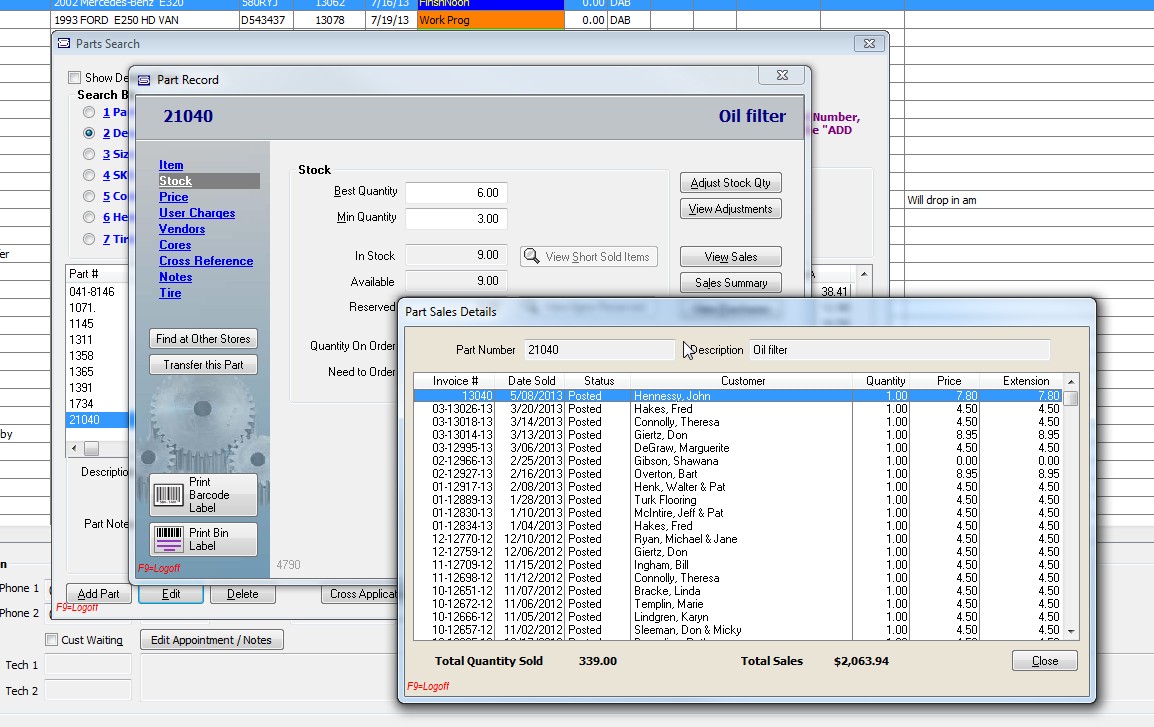1154x727 pixels.
Task: Click the down arrow of sales list scrollbar
Action: pyautogui.click(x=1071, y=631)
